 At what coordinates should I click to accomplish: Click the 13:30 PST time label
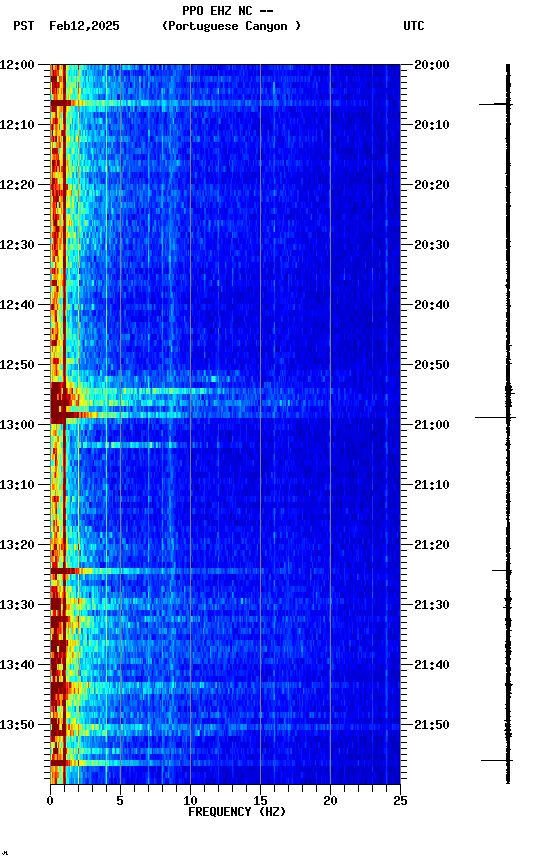(17, 606)
